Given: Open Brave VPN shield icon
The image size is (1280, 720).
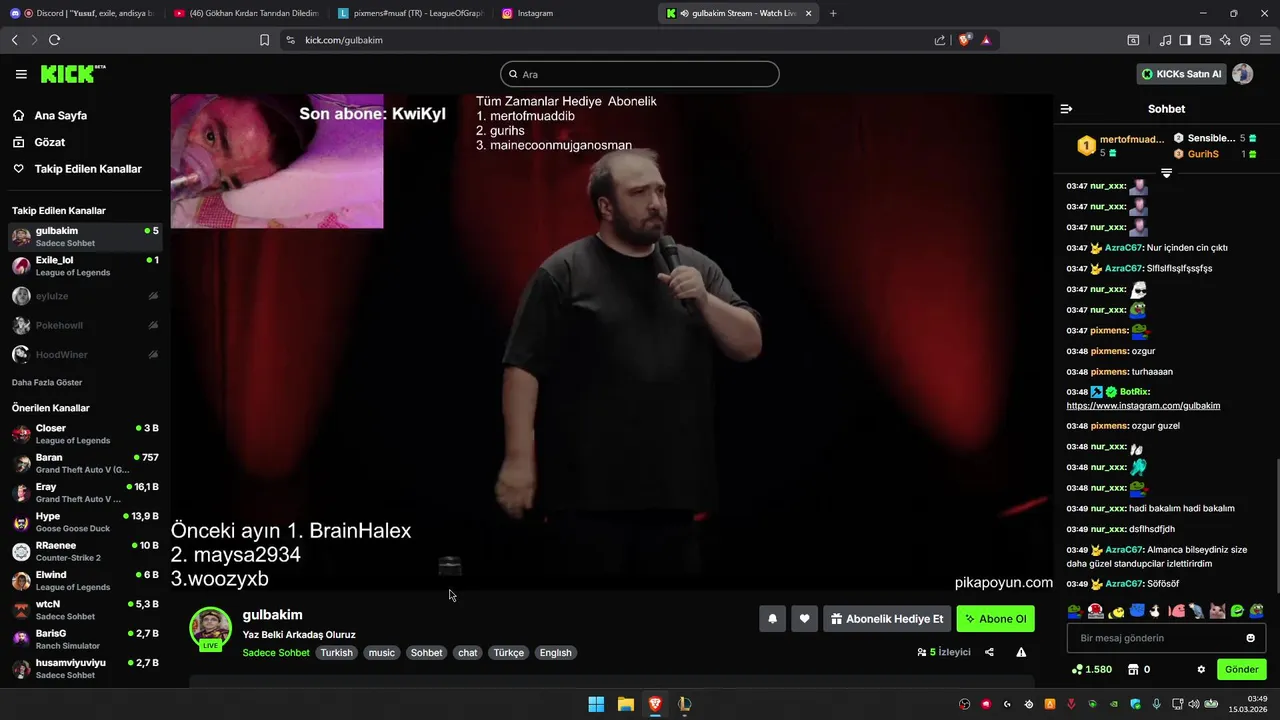Looking at the screenshot, I should tap(1245, 40).
